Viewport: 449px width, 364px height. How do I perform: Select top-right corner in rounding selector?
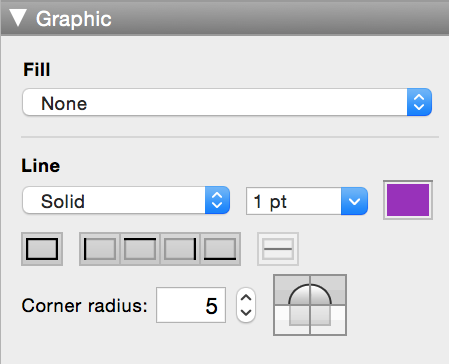[328, 289]
